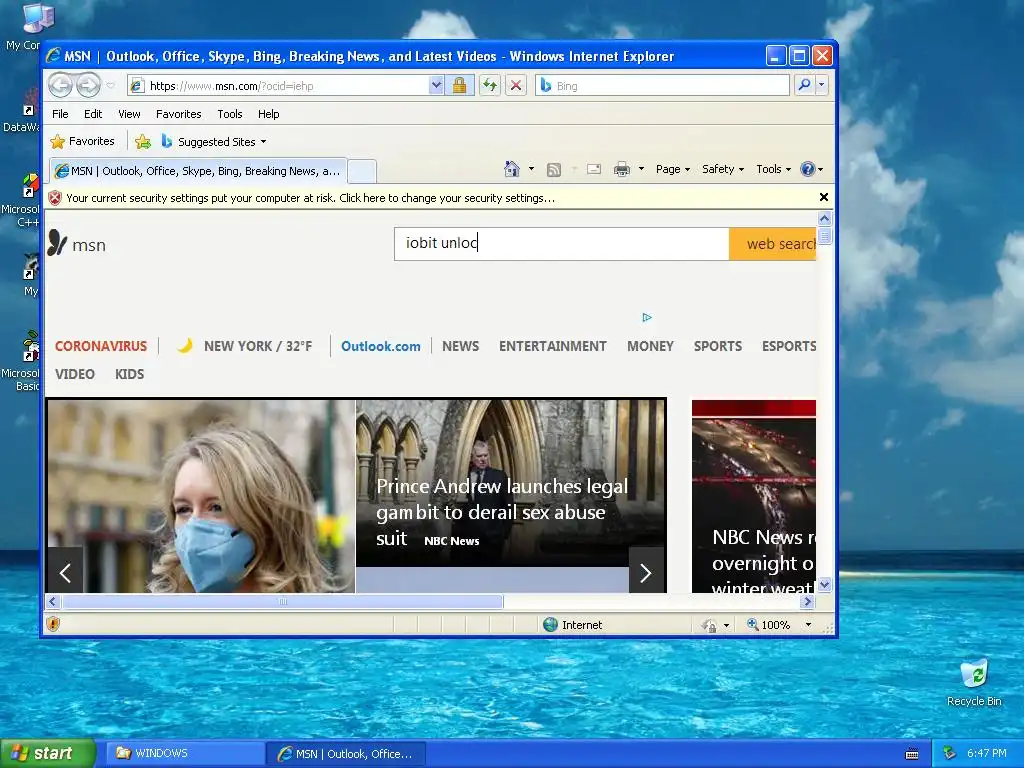This screenshot has height=768, width=1024.
Task: Click the RSS Feeds icon
Action: tap(554, 170)
